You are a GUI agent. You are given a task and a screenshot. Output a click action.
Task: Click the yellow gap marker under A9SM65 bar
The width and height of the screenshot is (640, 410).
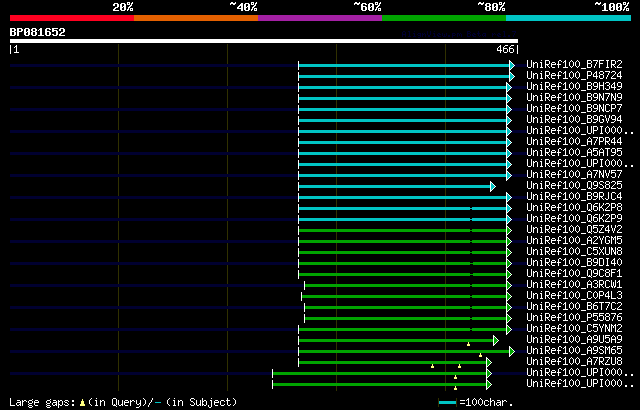[480, 355]
